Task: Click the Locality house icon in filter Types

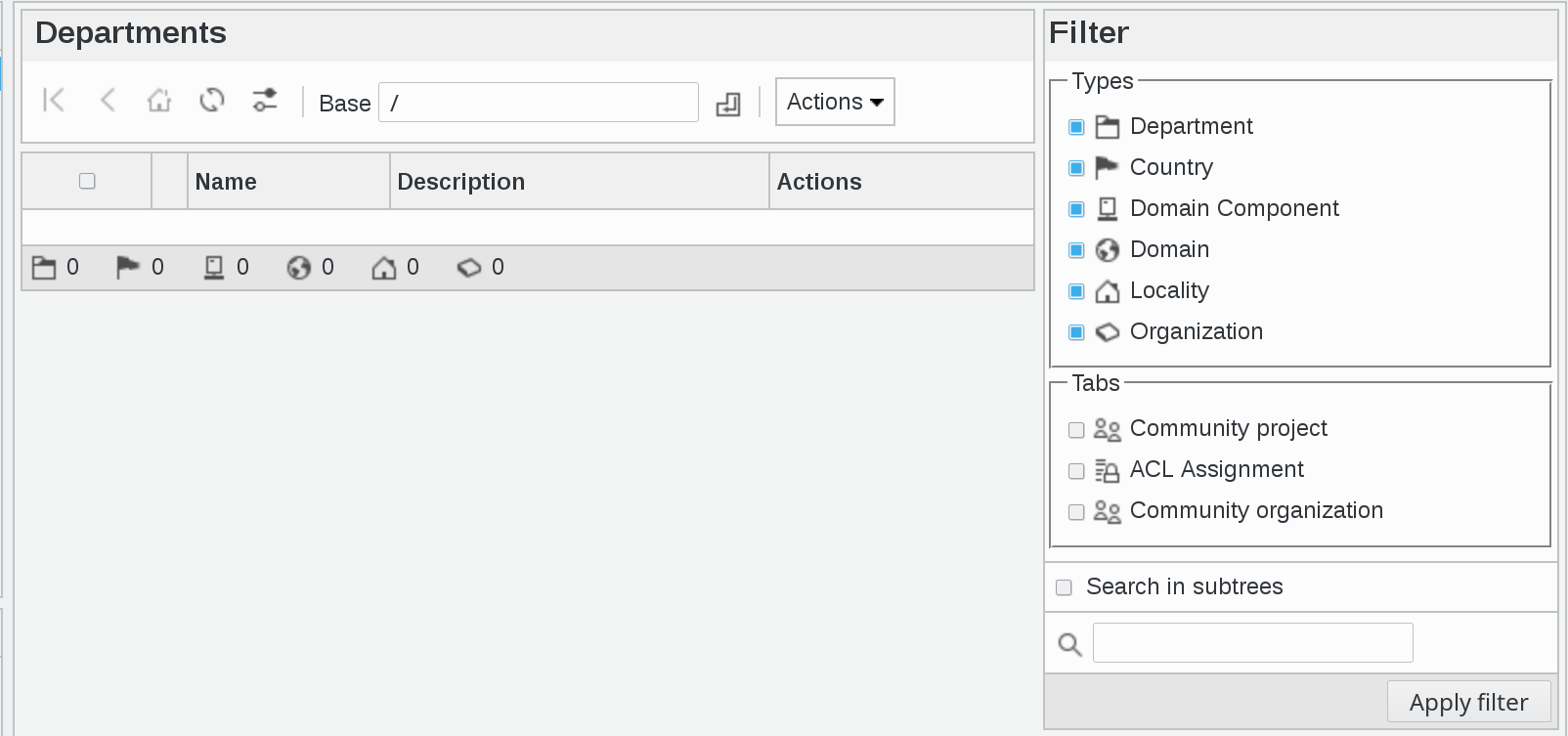Action: pos(1107,291)
